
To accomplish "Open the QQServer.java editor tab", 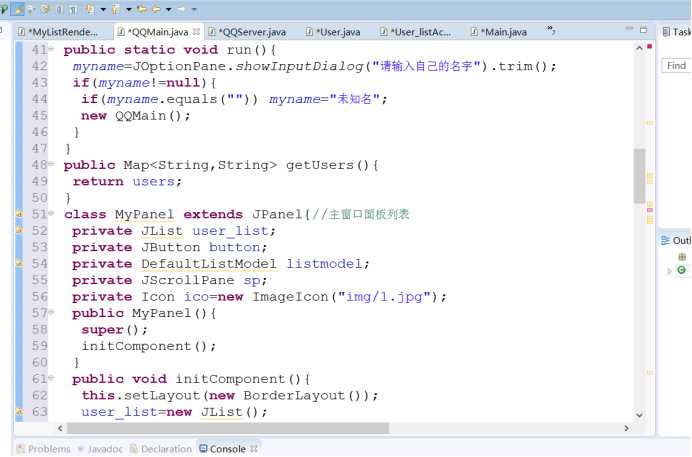I will click(247, 32).
